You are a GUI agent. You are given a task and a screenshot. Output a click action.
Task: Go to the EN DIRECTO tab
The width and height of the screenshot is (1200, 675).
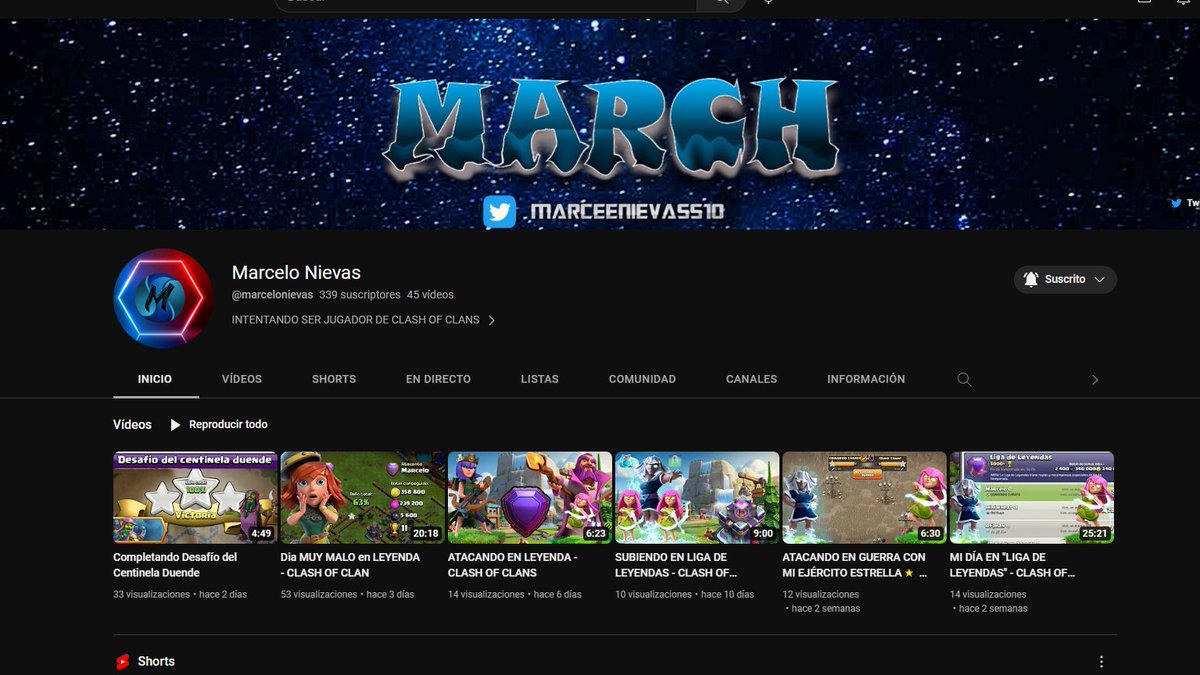(x=438, y=379)
